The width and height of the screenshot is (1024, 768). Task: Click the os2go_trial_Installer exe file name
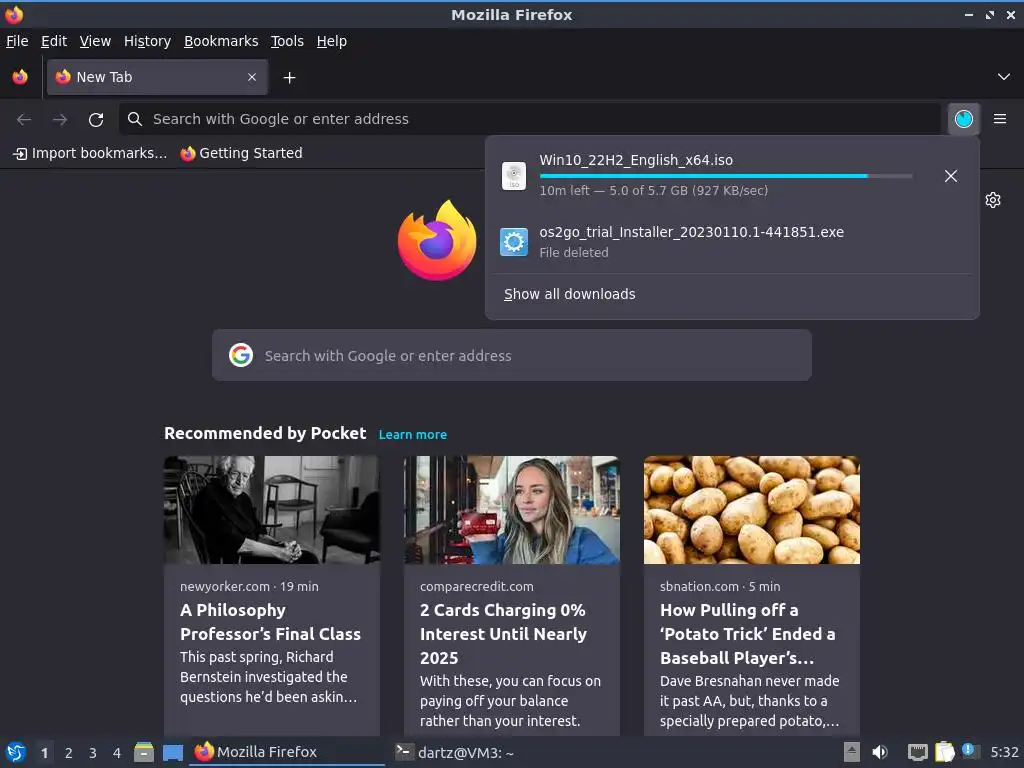(x=692, y=232)
